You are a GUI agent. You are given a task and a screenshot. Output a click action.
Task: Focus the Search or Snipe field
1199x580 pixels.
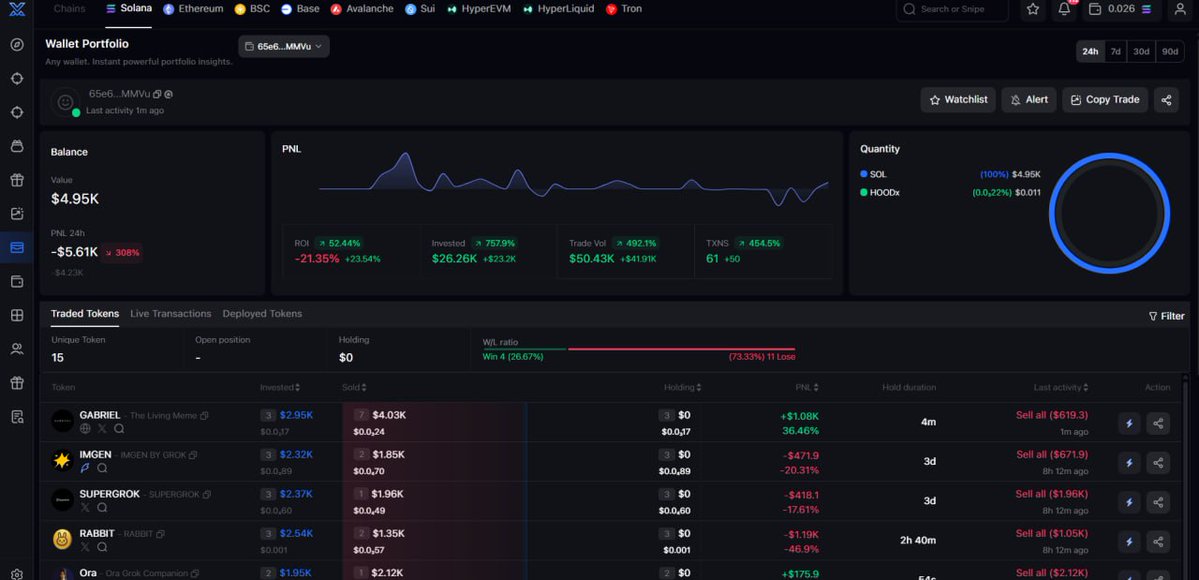tap(952, 9)
